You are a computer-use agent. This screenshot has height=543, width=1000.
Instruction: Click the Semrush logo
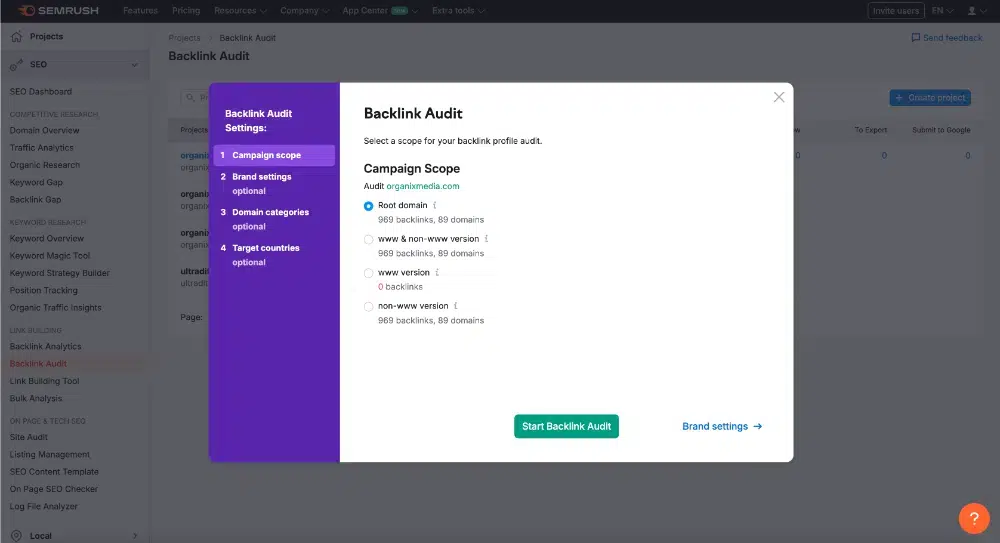tap(58, 11)
